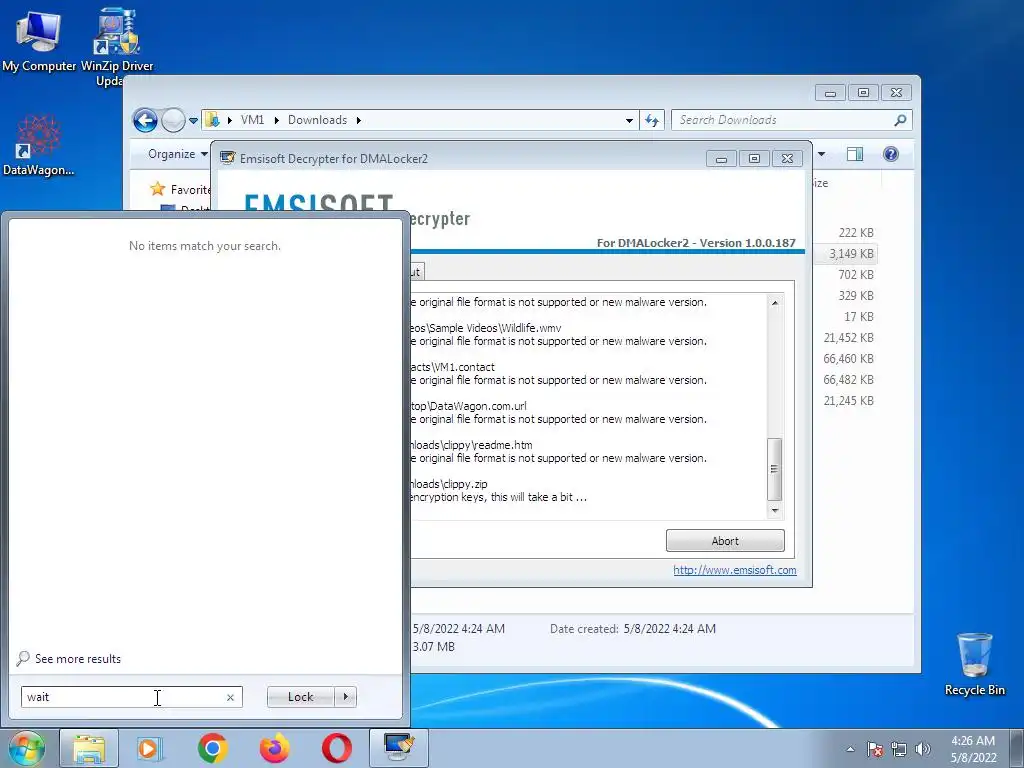
Task: Maximize the Explorer Downloads window
Action: (x=863, y=93)
